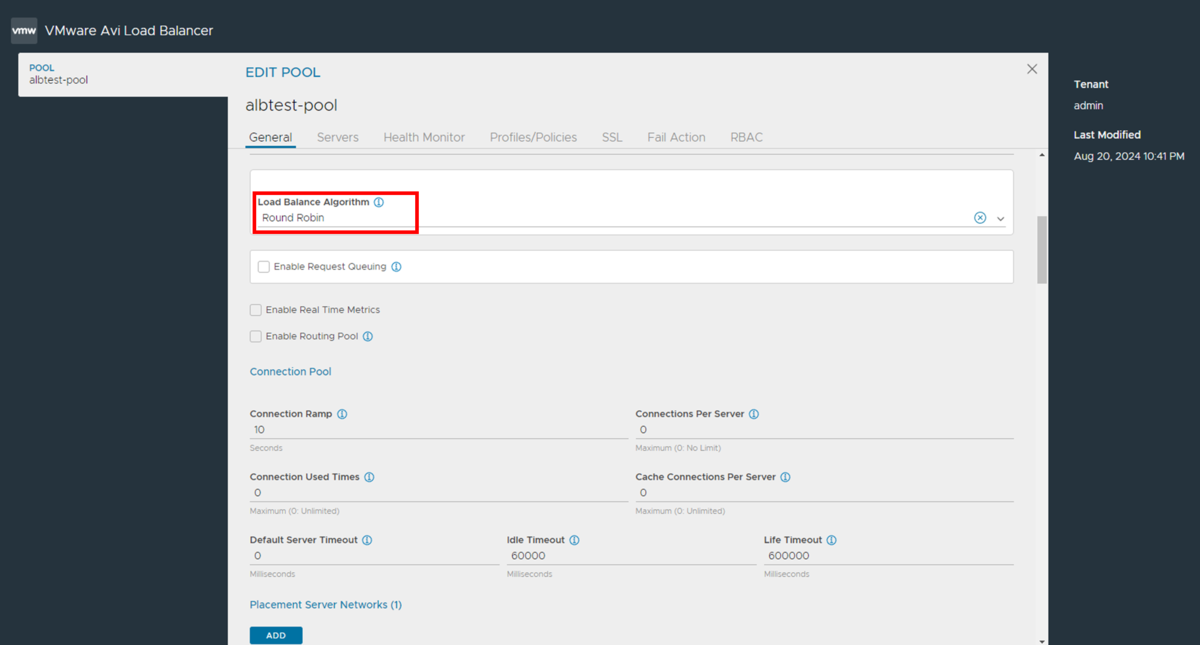The image size is (1200, 645).
Task: Open the Servers tab
Action: 337,138
